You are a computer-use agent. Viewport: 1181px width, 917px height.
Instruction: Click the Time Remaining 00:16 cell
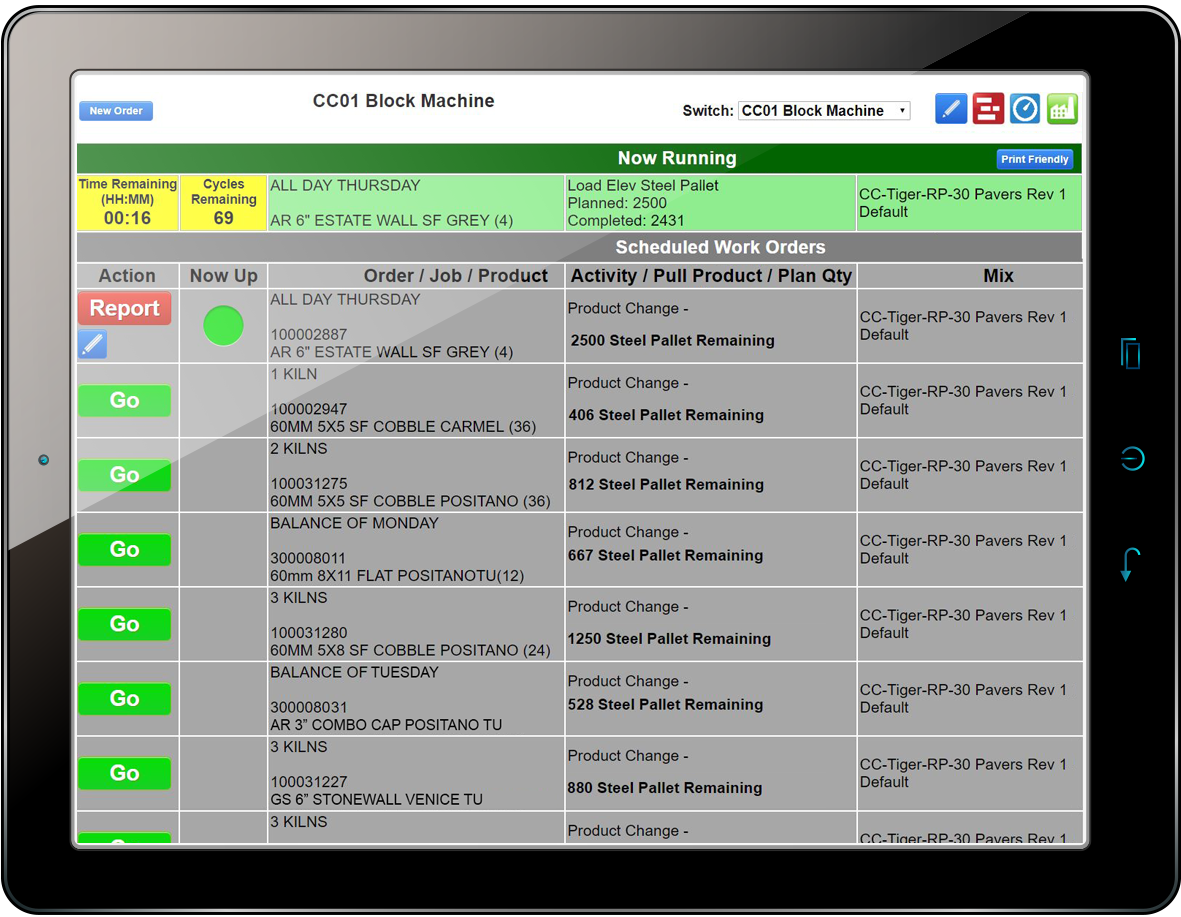coord(127,203)
